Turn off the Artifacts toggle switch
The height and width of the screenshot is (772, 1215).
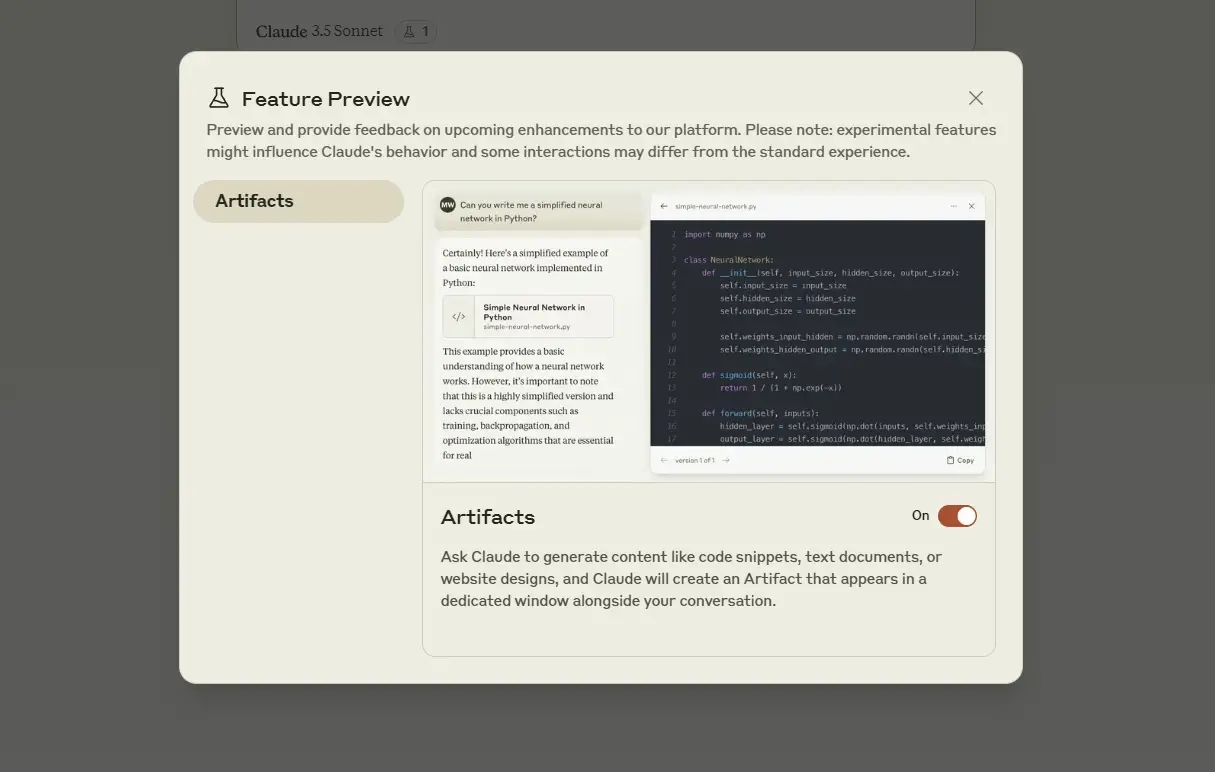pos(957,516)
